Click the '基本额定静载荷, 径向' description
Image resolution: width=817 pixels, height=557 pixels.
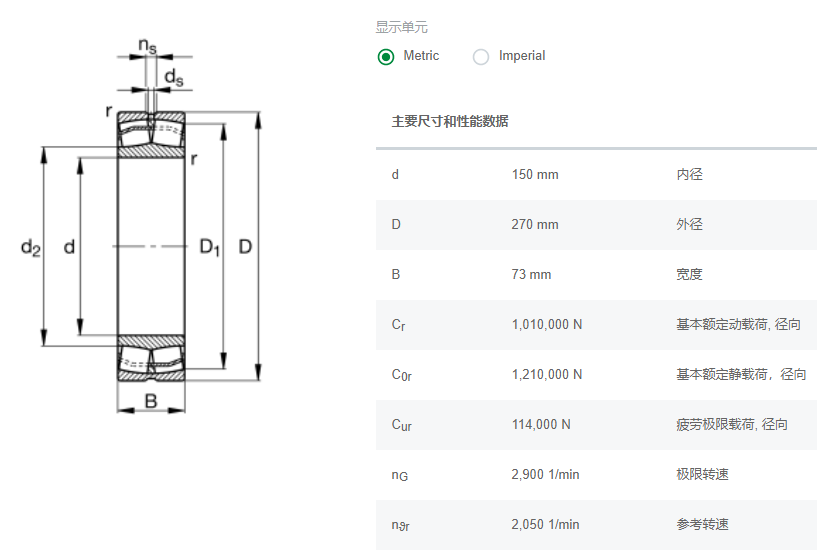(741, 375)
